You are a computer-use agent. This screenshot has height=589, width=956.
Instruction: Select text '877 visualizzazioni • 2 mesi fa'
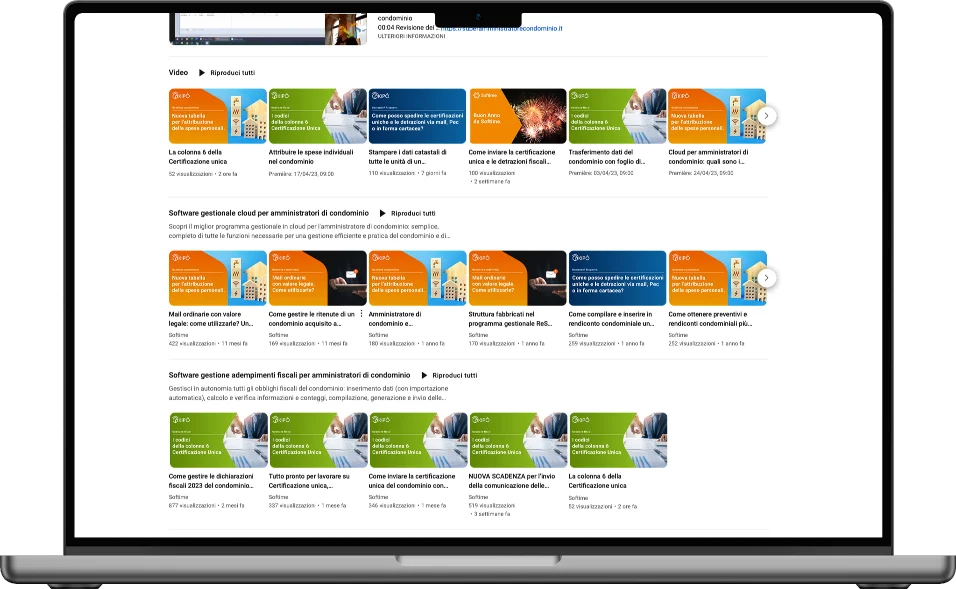click(x=206, y=506)
